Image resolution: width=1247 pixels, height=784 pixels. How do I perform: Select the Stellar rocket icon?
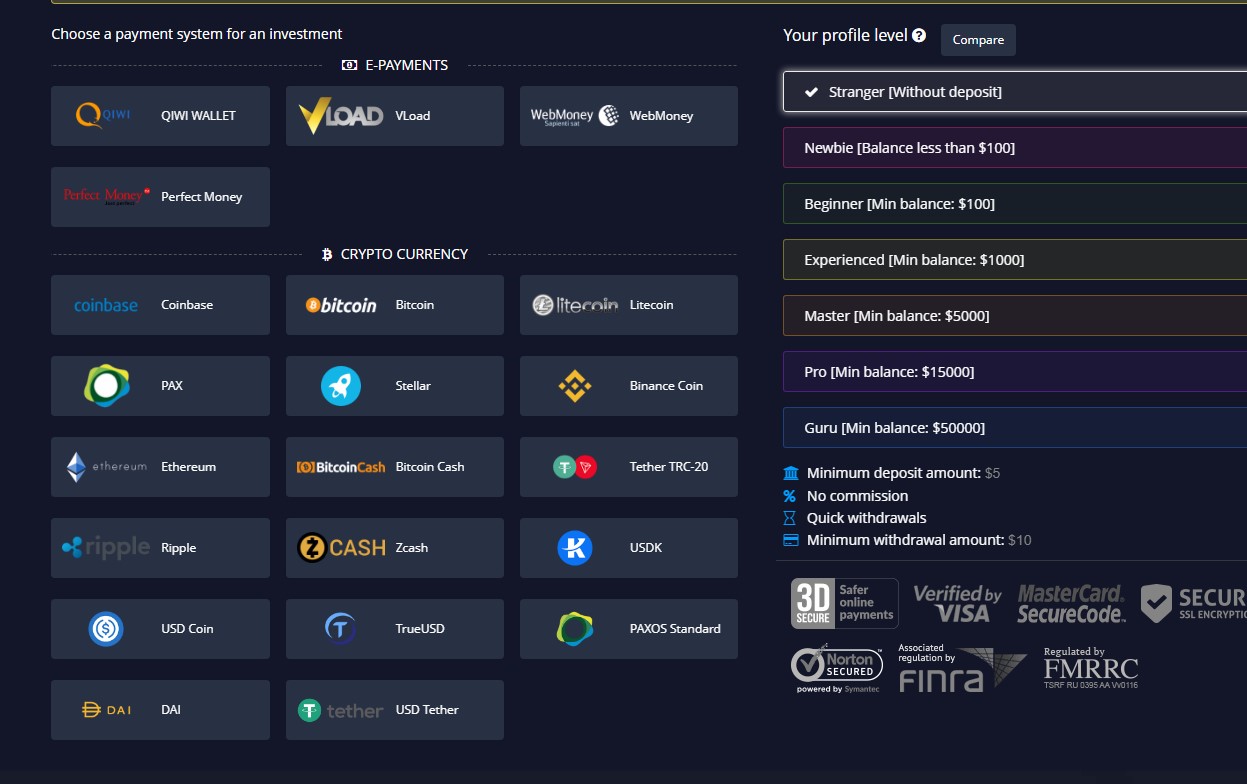coord(341,386)
